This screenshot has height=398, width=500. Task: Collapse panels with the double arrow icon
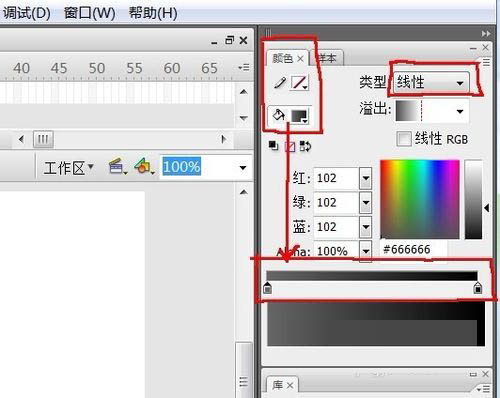[x=486, y=34]
